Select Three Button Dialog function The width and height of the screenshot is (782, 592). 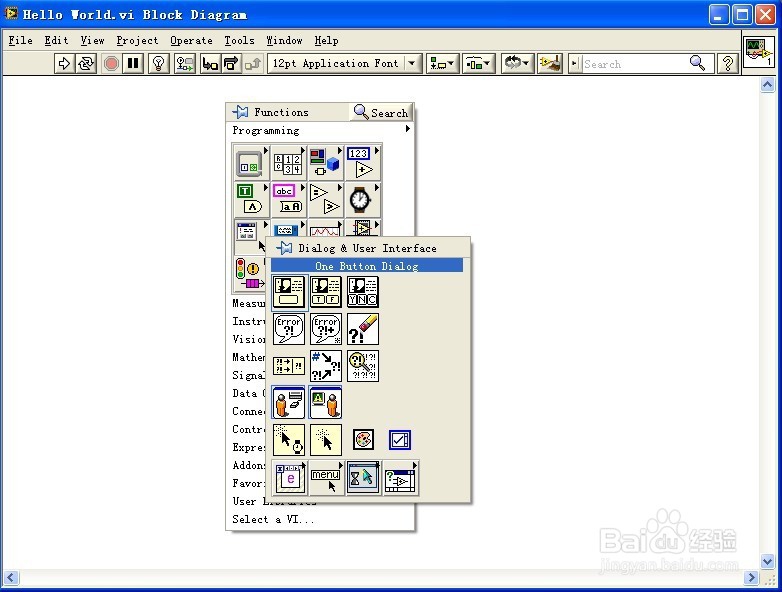(363, 292)
